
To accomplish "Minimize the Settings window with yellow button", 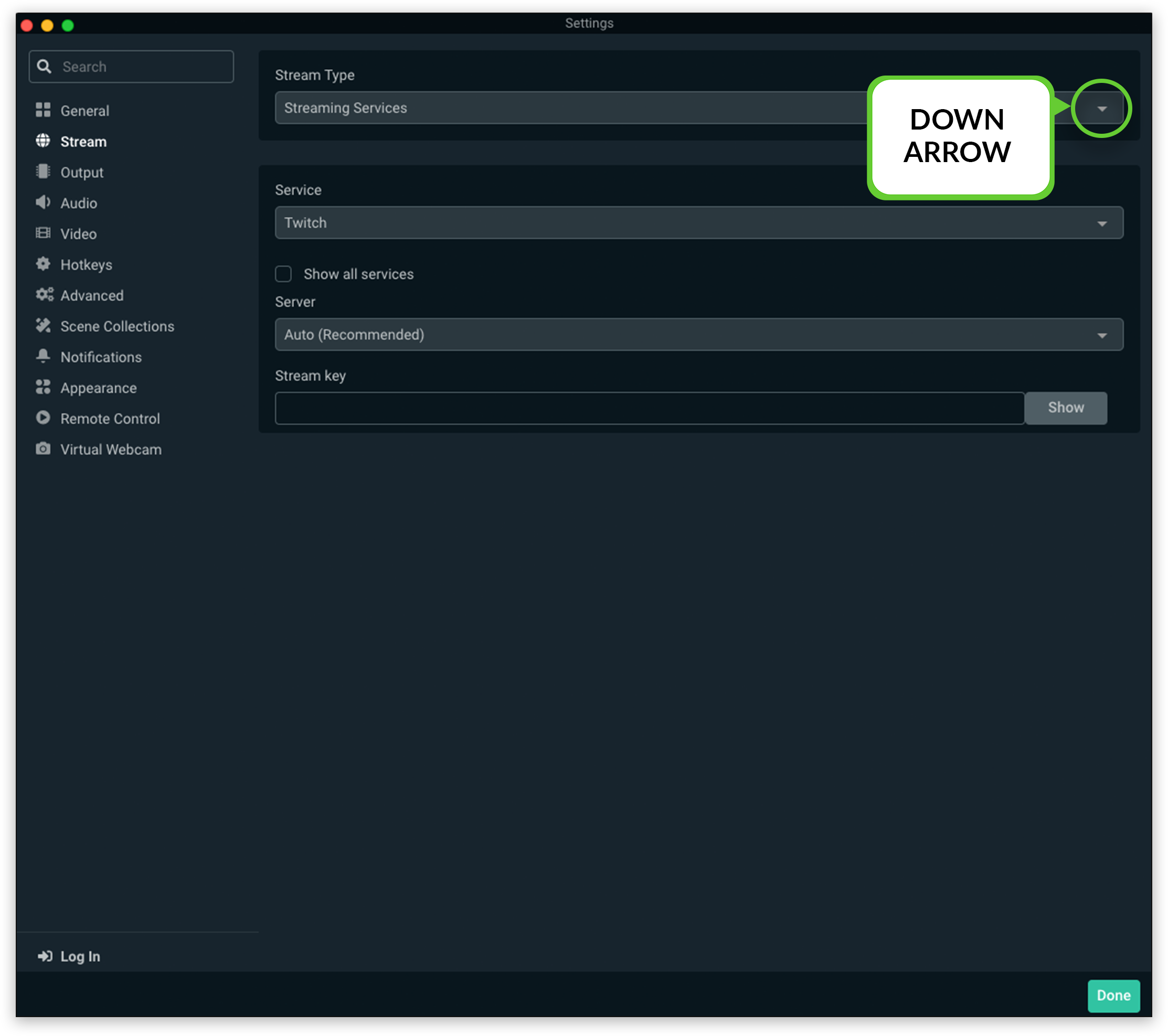I will click(47, 25).
